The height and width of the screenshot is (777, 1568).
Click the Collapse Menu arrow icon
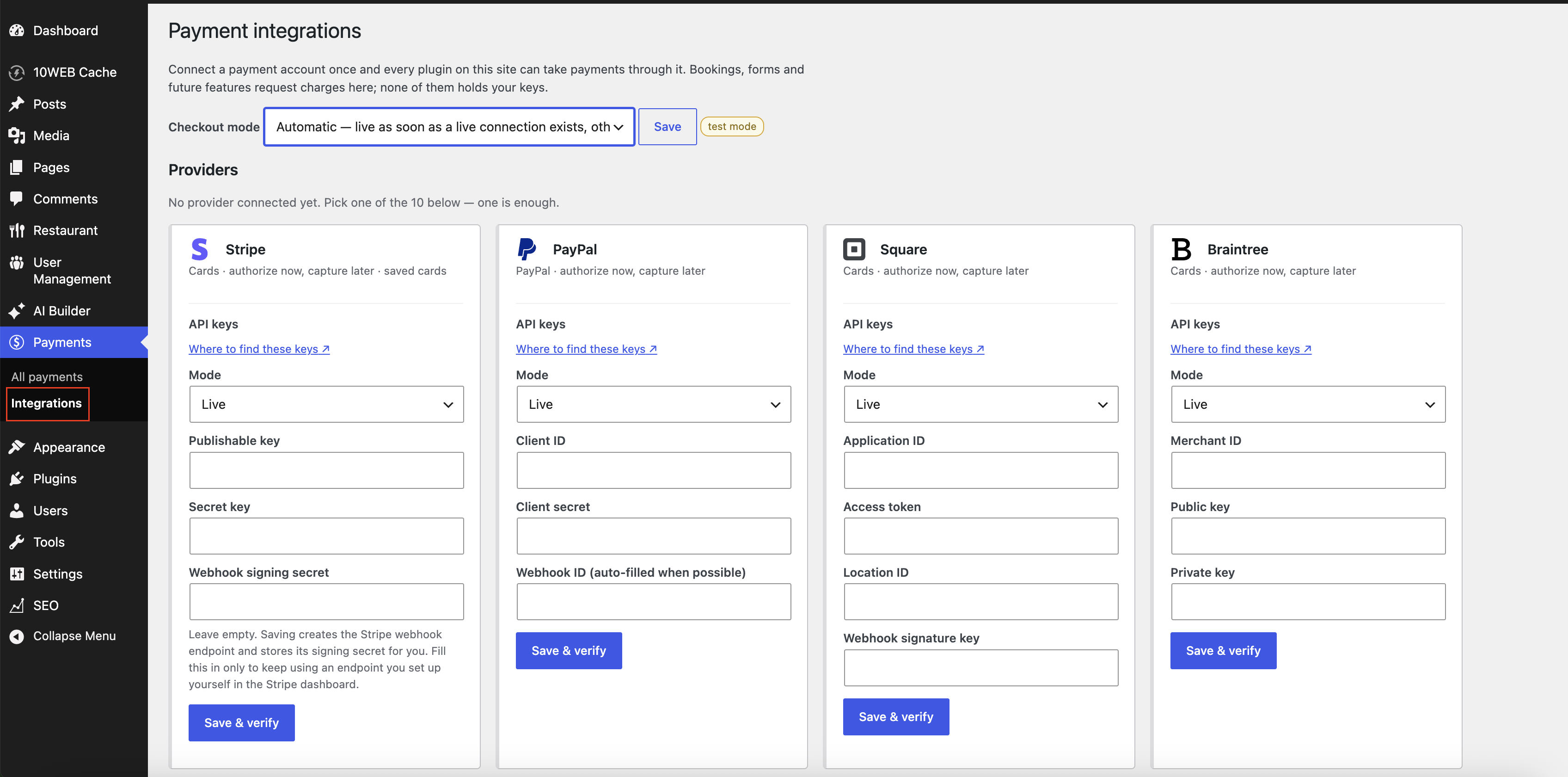point(17,636)
